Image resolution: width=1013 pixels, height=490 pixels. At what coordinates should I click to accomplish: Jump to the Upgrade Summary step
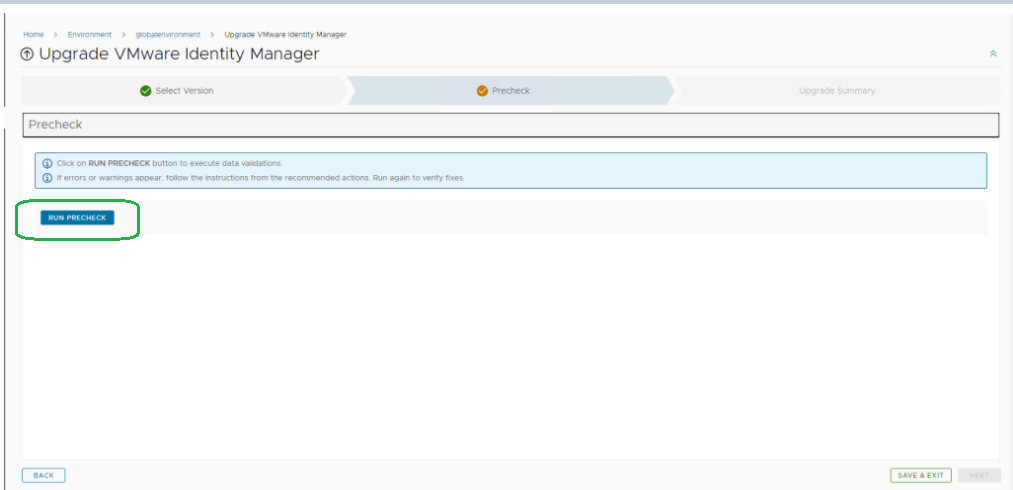pyautogui.click(x=836, y=91)
